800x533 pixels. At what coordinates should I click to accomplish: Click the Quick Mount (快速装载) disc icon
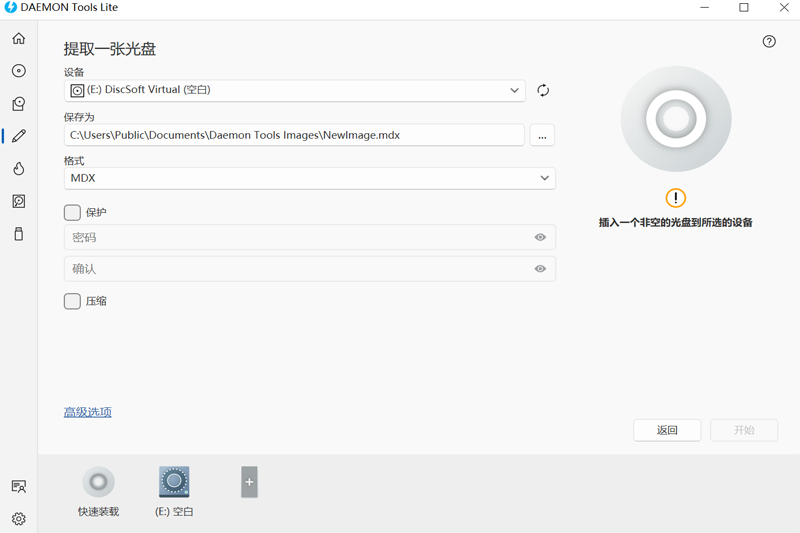pyautogui.click(x=98, y=481)
